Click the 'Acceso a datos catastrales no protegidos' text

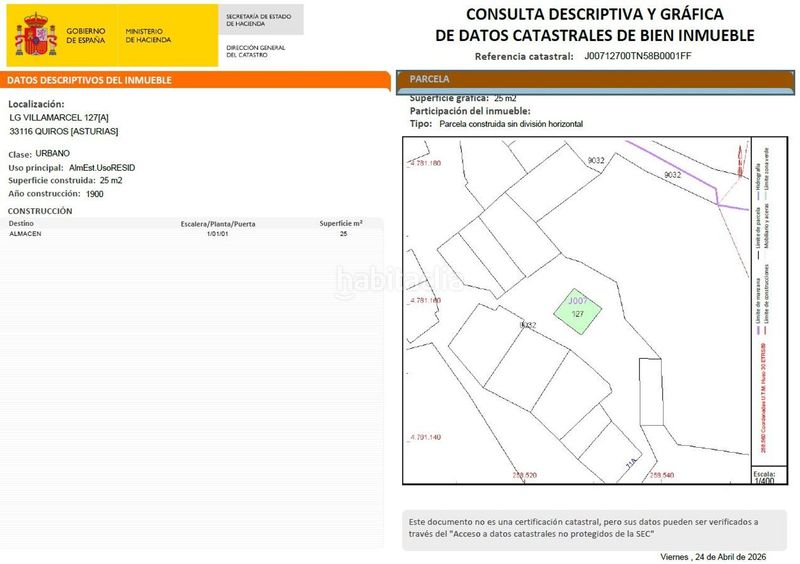[562, 534]
